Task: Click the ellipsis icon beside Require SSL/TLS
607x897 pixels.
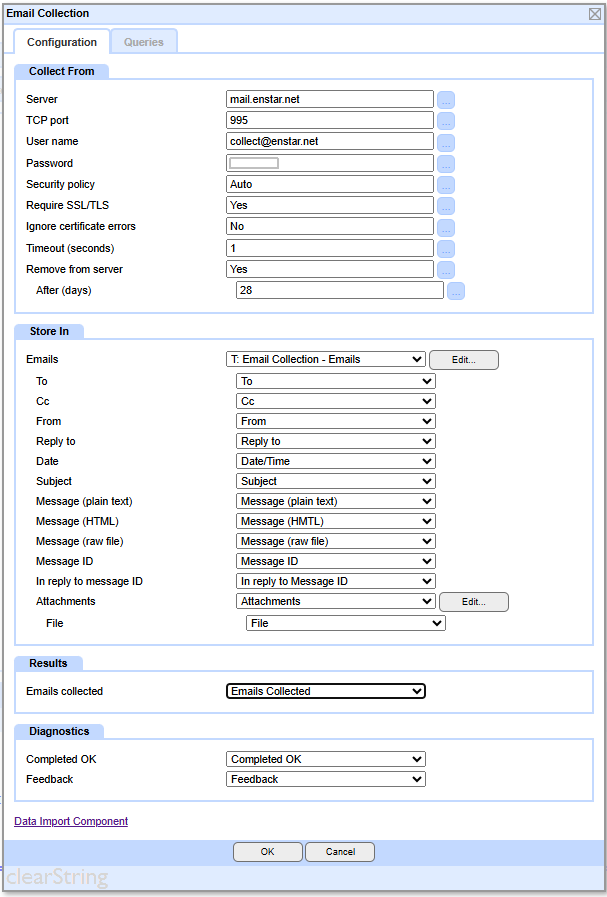Action: pyautogui.click(x=446, y=206)
